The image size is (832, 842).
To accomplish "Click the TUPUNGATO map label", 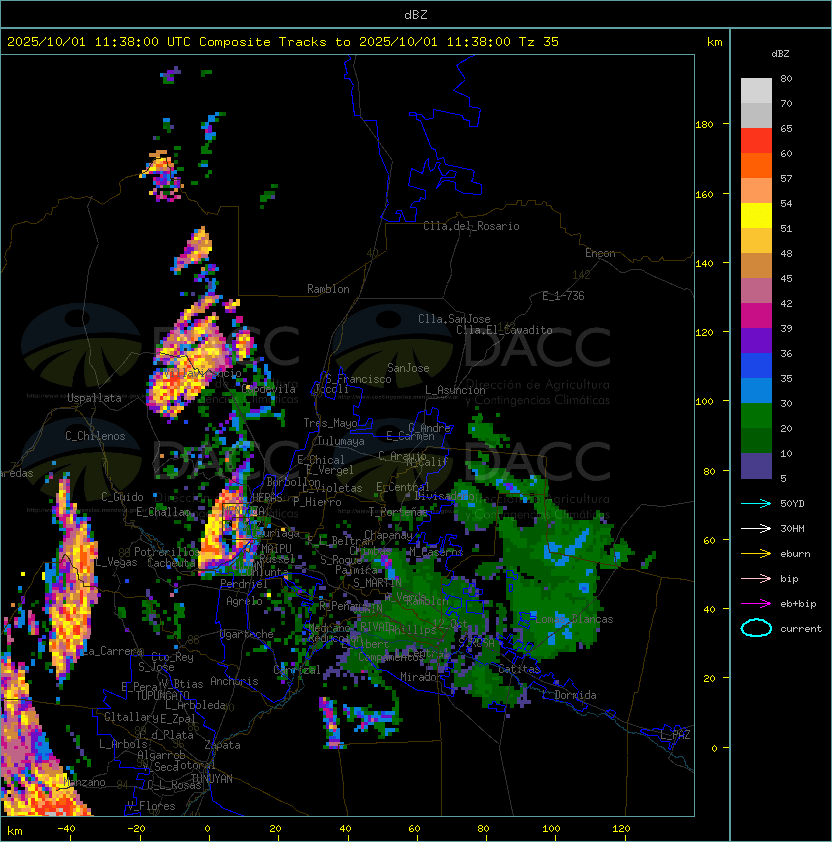I will (x=162, y=696).
